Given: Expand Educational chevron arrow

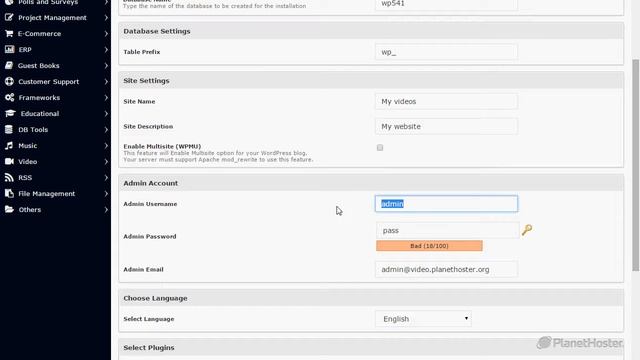Looking at the screenshot, I should [106, 113].
